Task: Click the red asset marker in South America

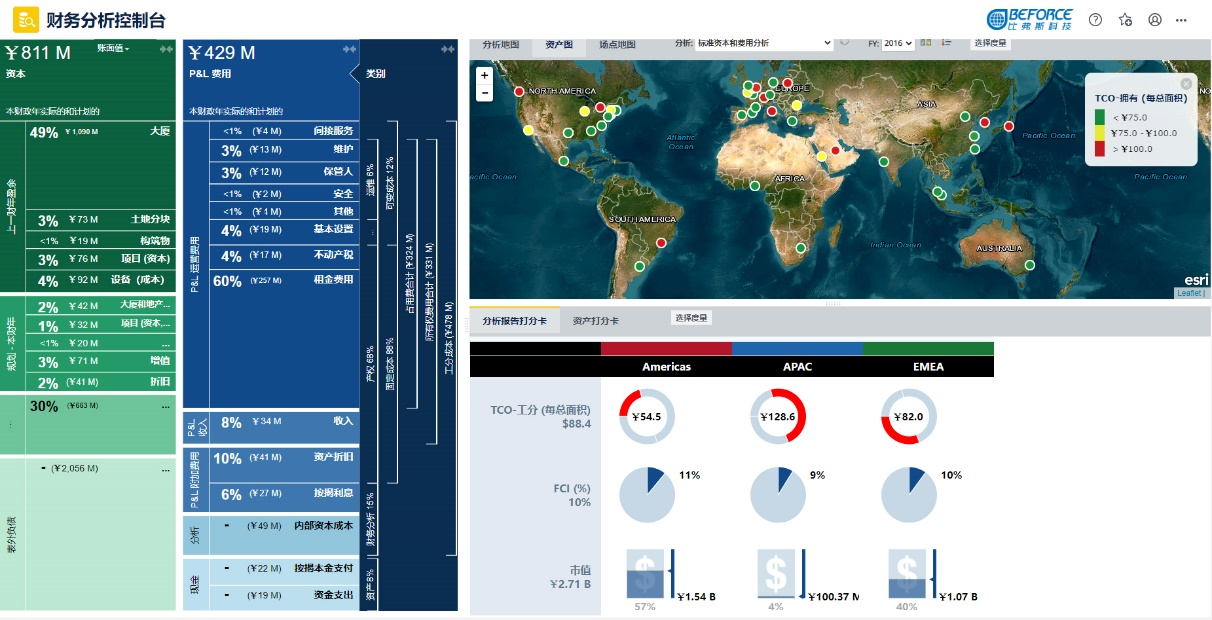Action: coord(661,243)
